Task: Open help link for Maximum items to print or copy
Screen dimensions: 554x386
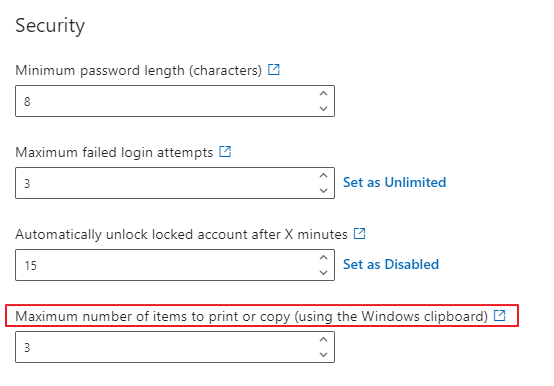Action: pyautogui.click(x=500, y=315)
